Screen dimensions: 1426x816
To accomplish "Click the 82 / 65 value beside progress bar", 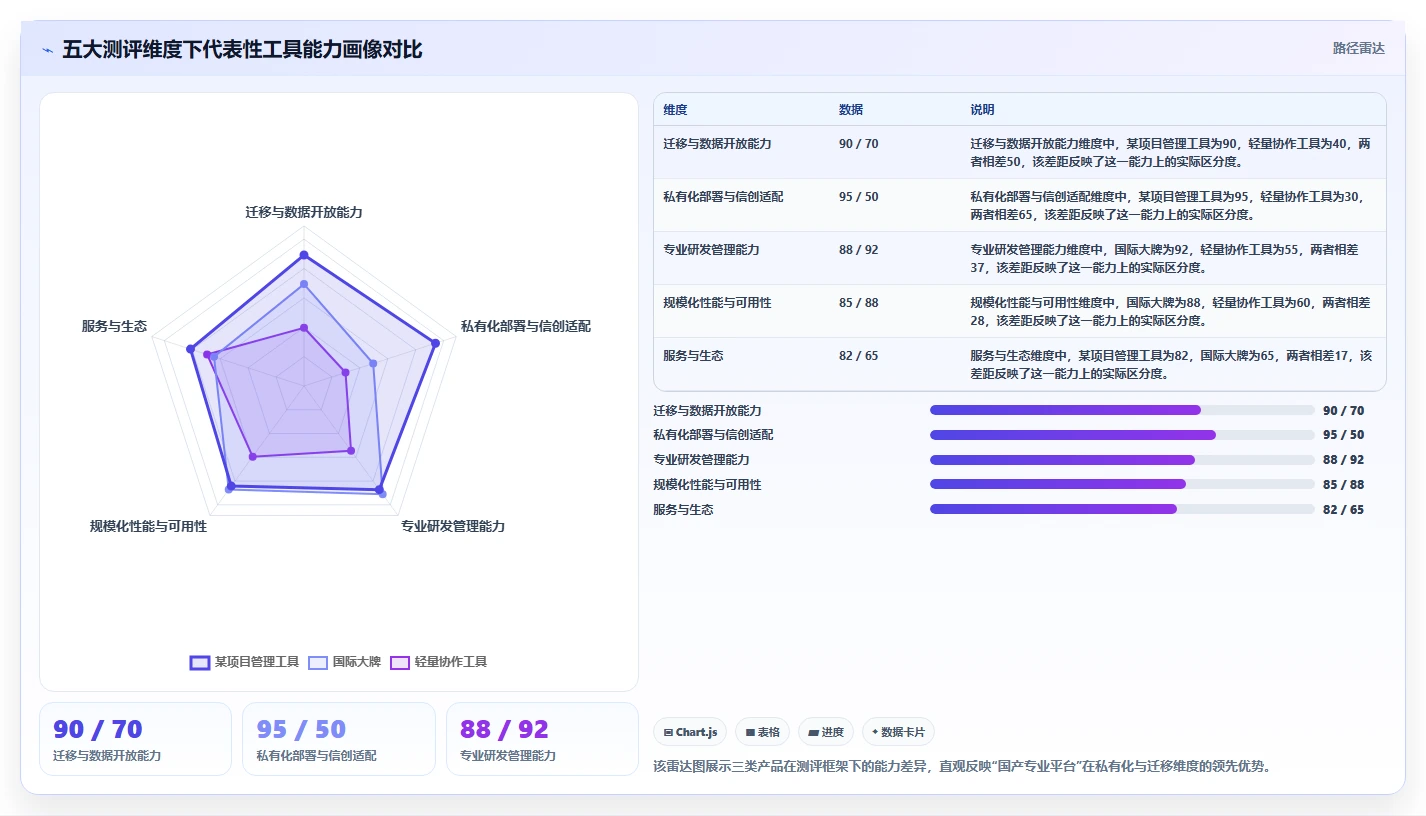I will [1343, 510].
